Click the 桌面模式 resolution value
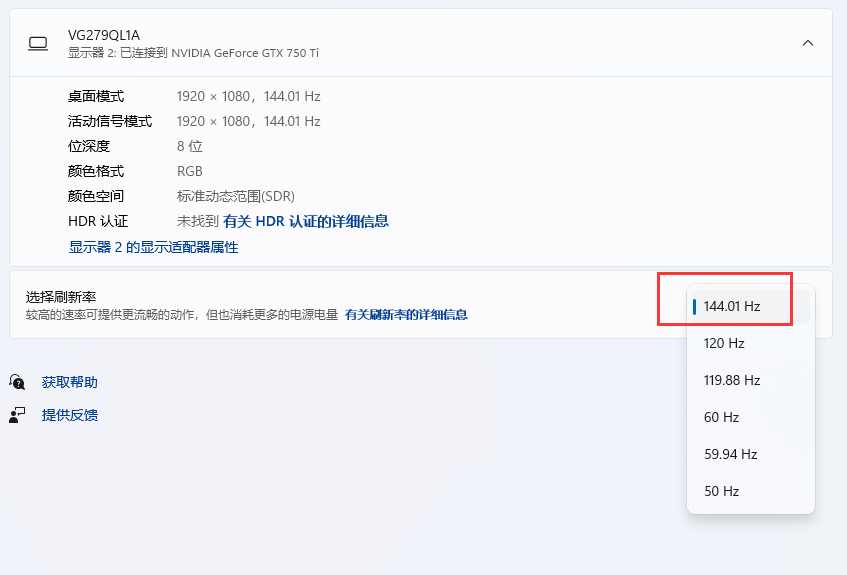Viewport: 847px width, 575px height. pos(248,96)
